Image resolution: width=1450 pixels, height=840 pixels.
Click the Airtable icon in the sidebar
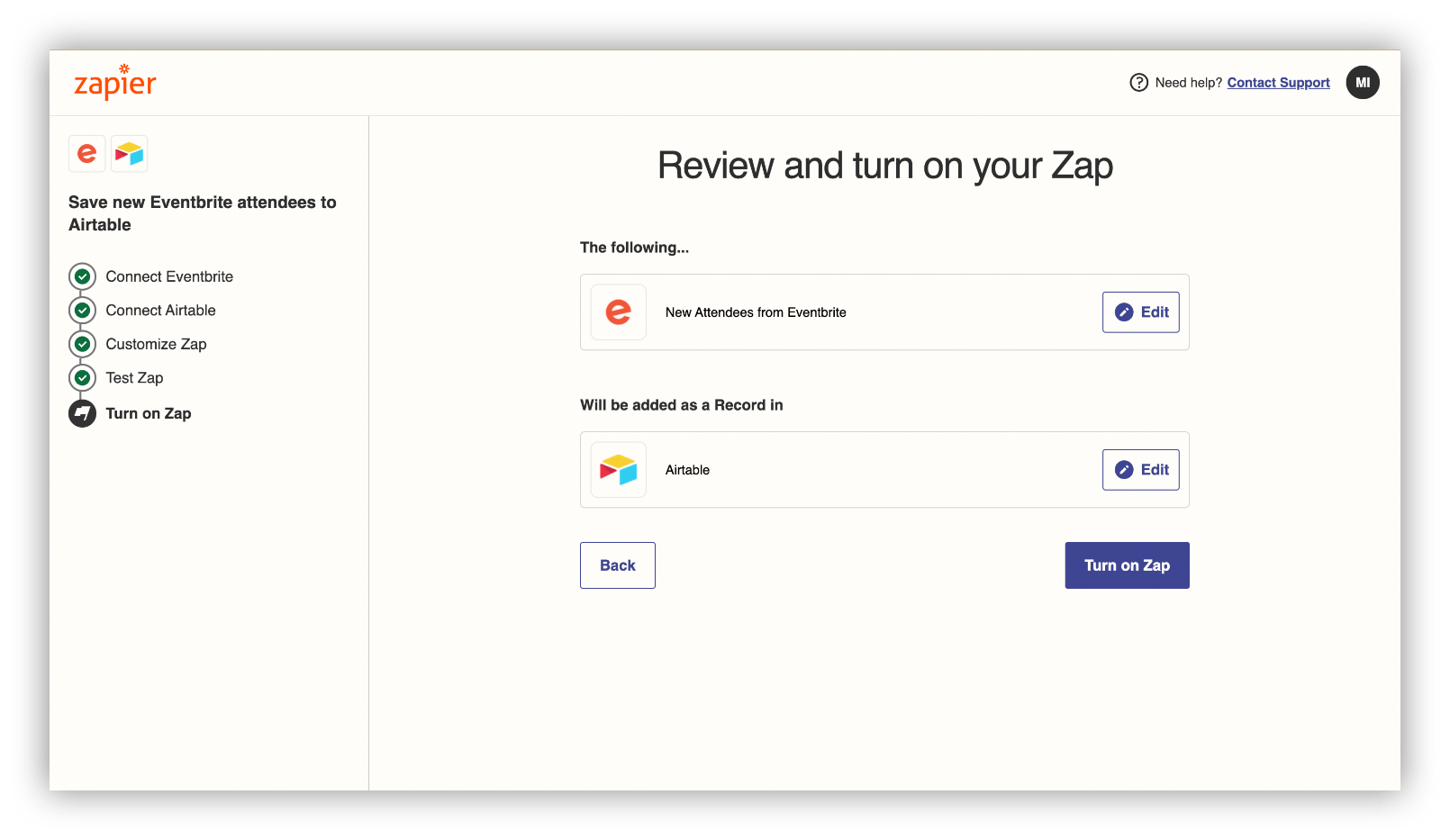130,153
